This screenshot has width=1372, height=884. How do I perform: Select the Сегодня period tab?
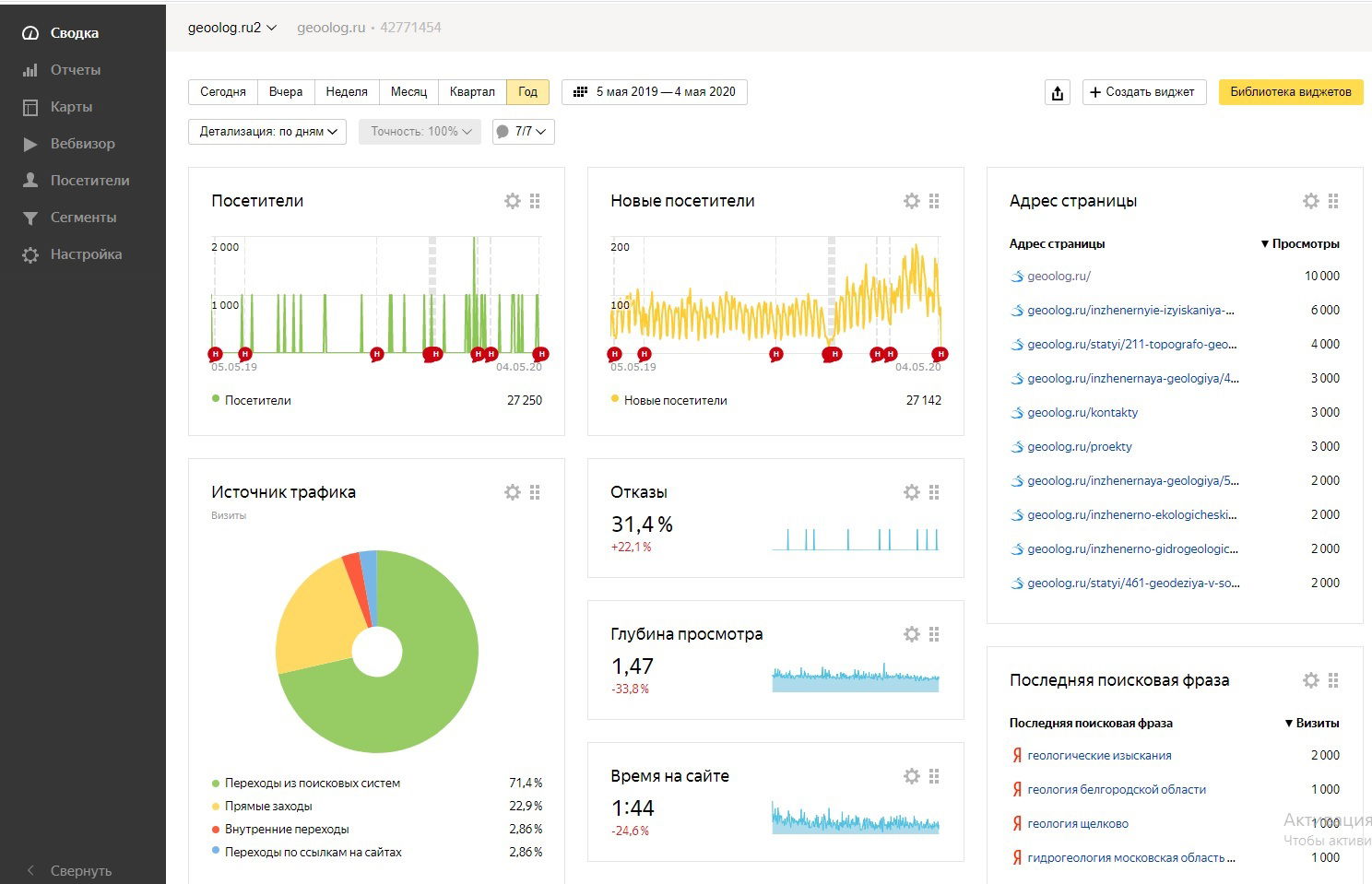(223, 92)
